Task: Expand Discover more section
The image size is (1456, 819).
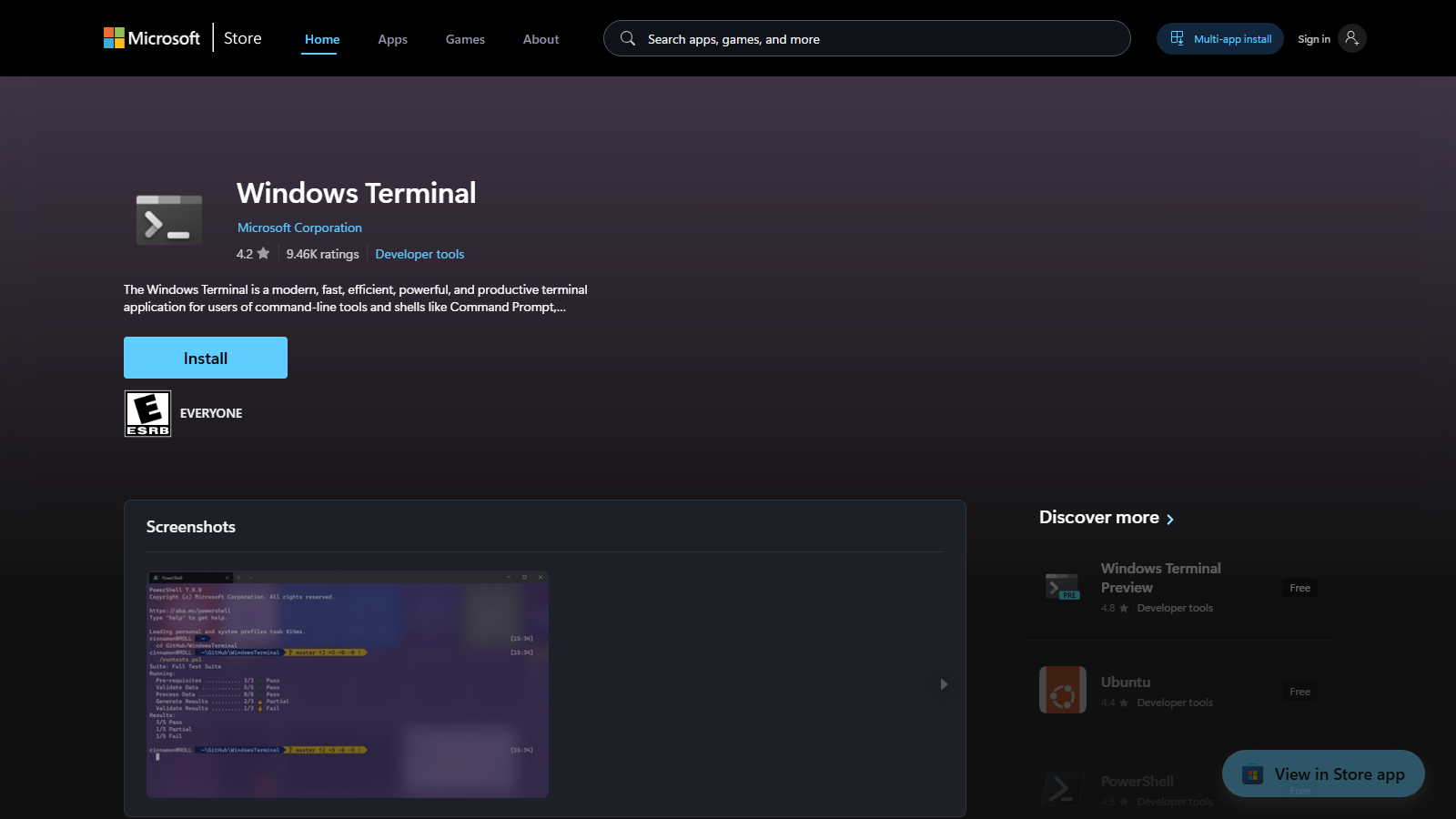Action: pos(1107,518)
